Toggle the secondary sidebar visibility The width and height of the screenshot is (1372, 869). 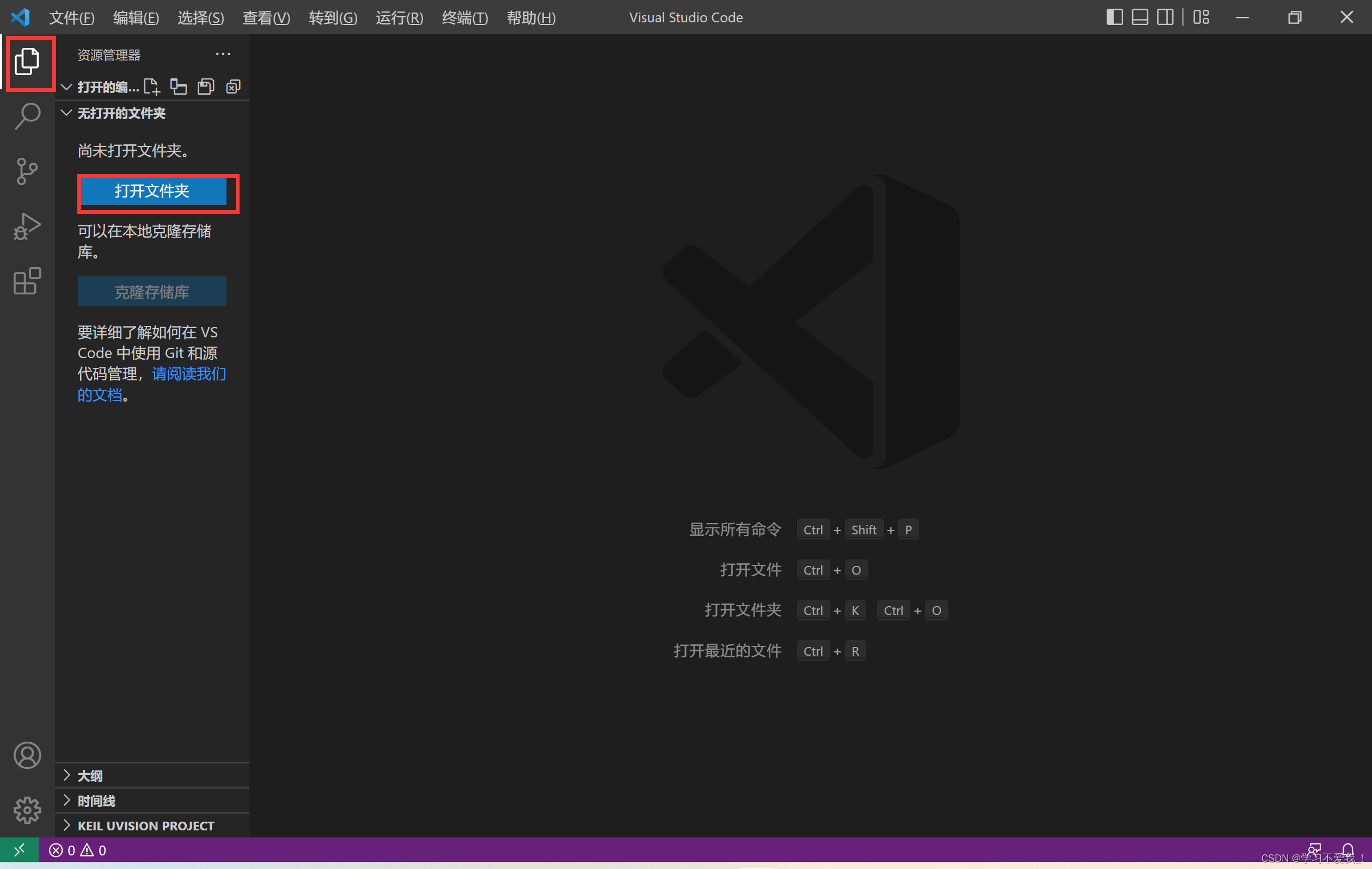[1165, 17]
